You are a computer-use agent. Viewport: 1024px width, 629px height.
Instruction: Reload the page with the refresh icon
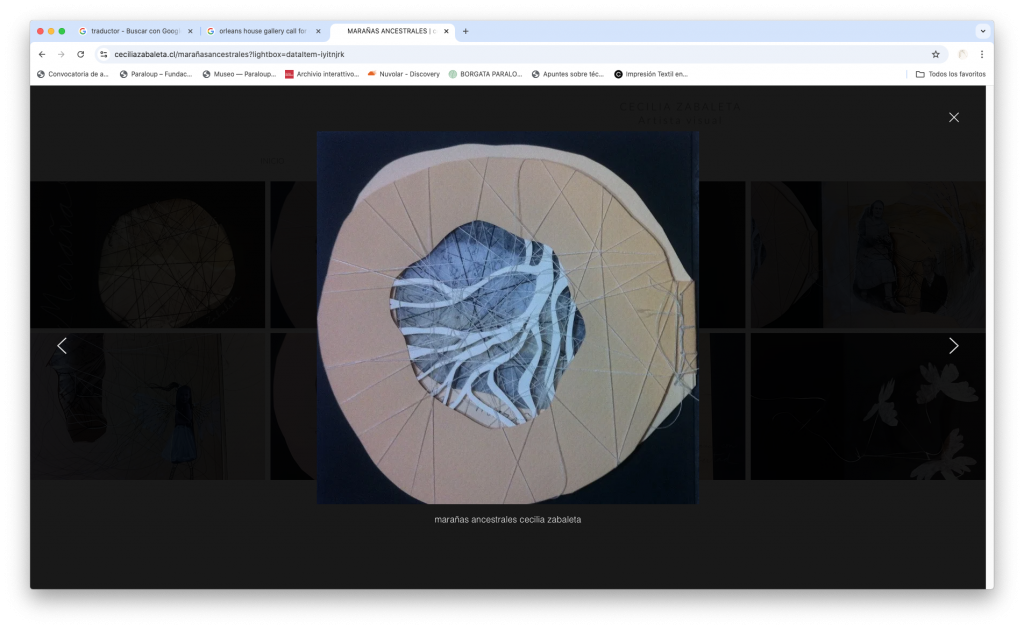[x=80, y=54]
